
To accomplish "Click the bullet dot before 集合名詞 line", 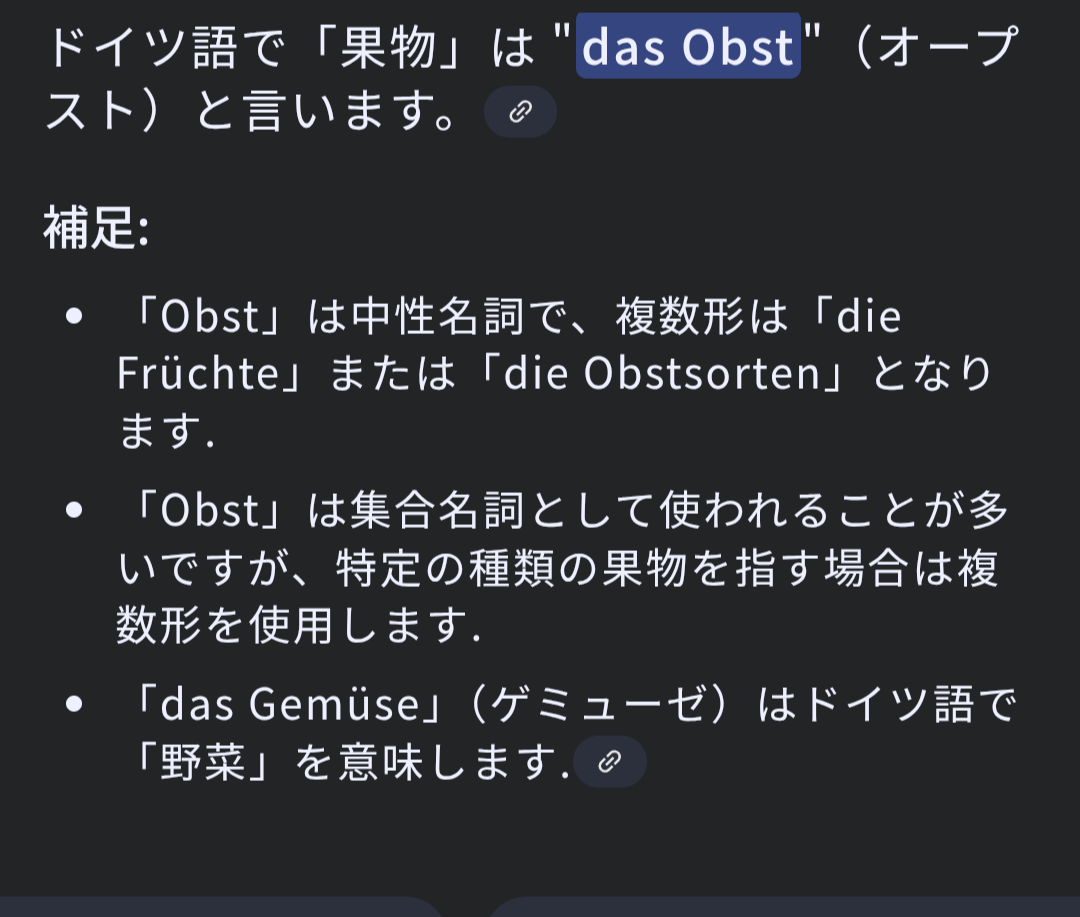I will click(x=74, y=510).
